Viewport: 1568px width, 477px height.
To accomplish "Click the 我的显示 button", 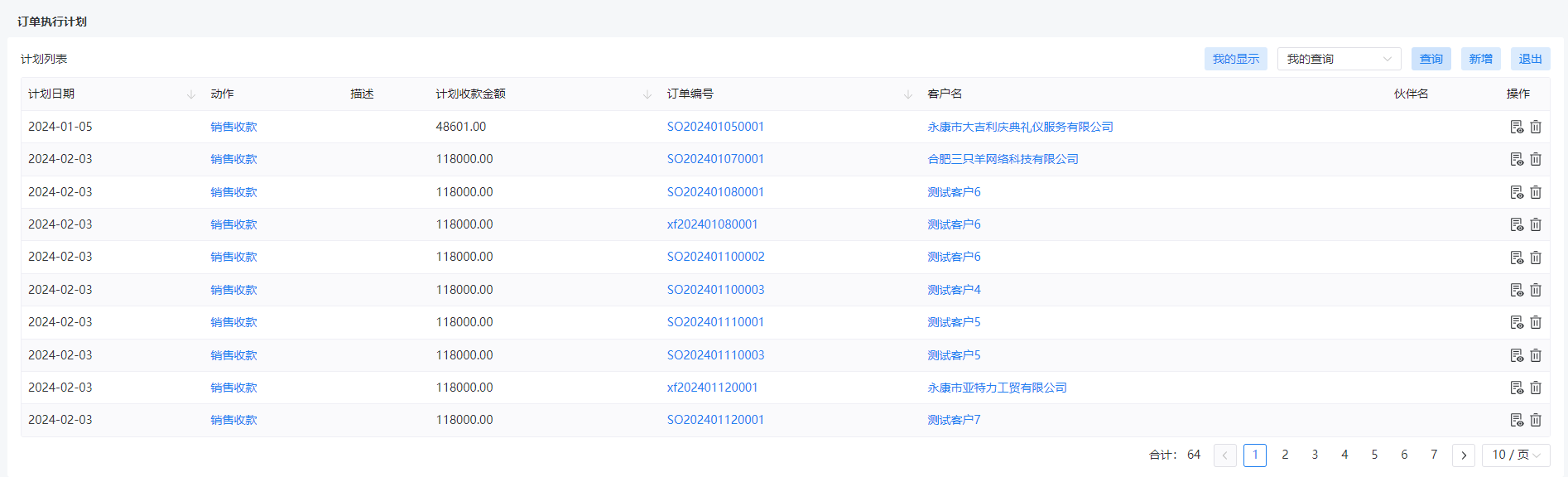I will (x=1236, y=59).
